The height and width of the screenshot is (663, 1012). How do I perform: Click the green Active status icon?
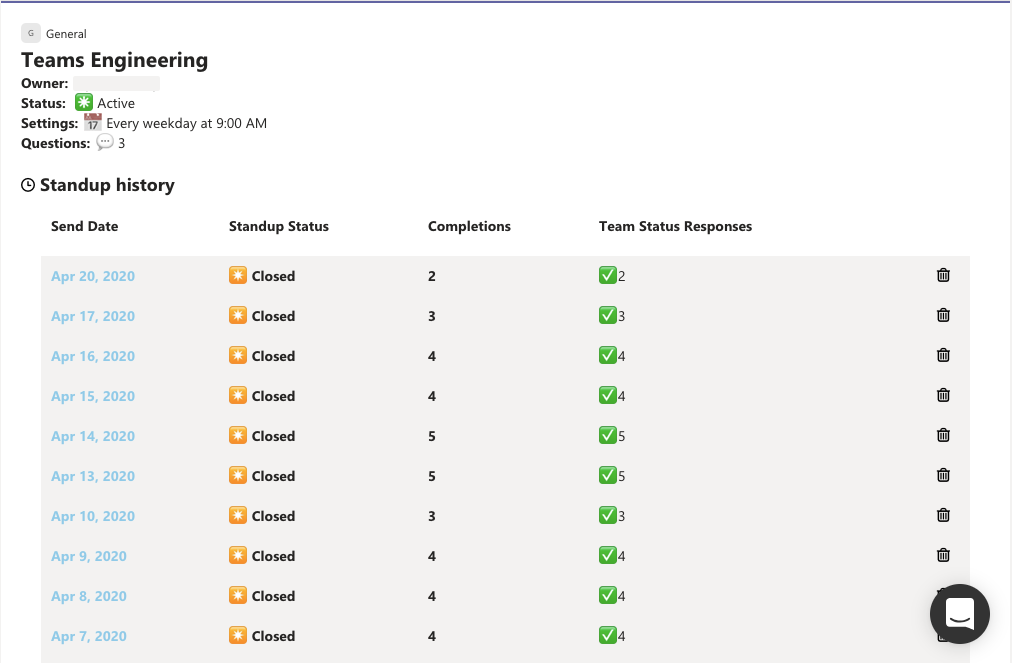(84, 102)
